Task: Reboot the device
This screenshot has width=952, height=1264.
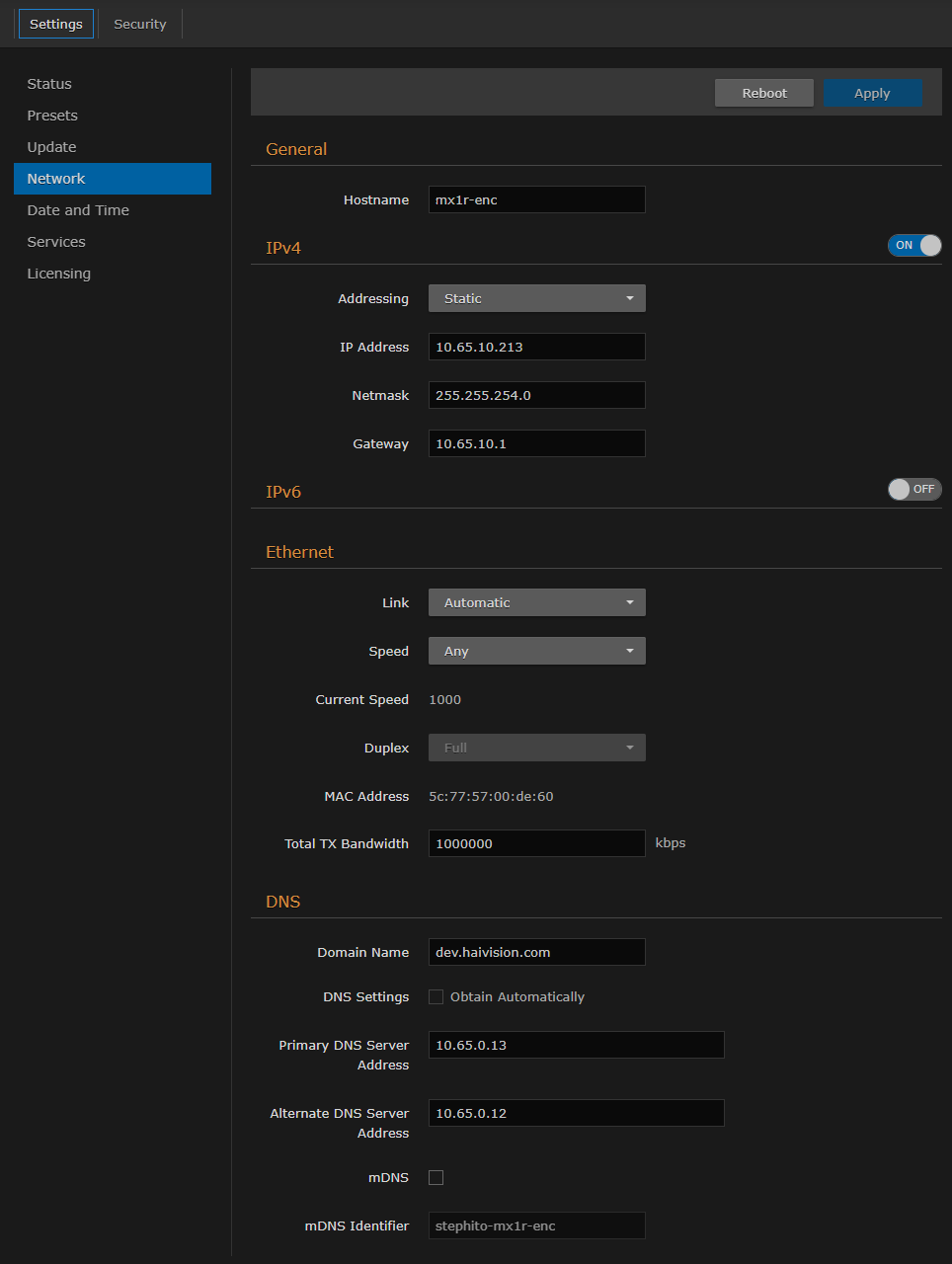Action: (x=763, y=92)
